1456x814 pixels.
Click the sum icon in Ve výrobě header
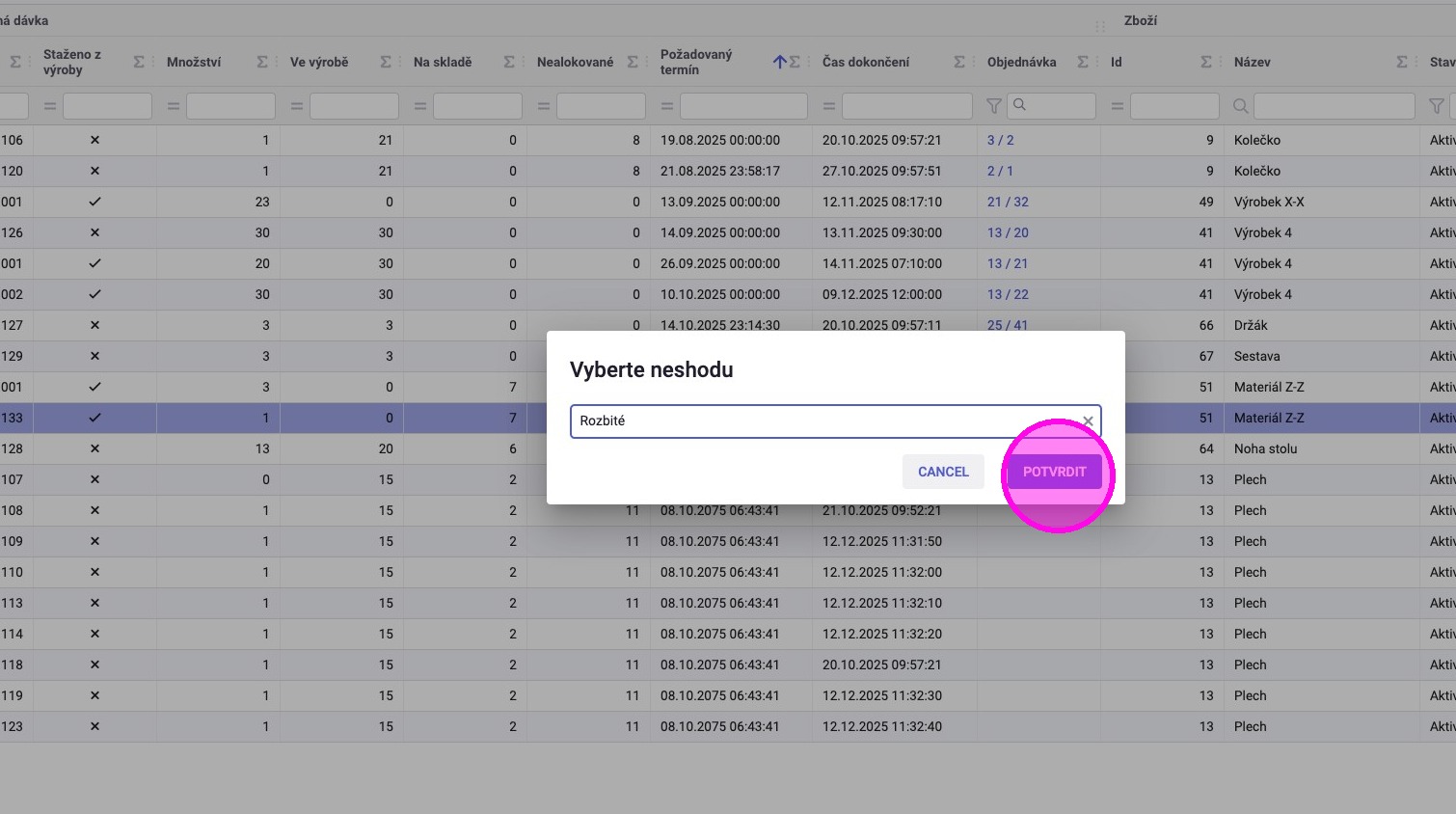click(x=386, y=62)
